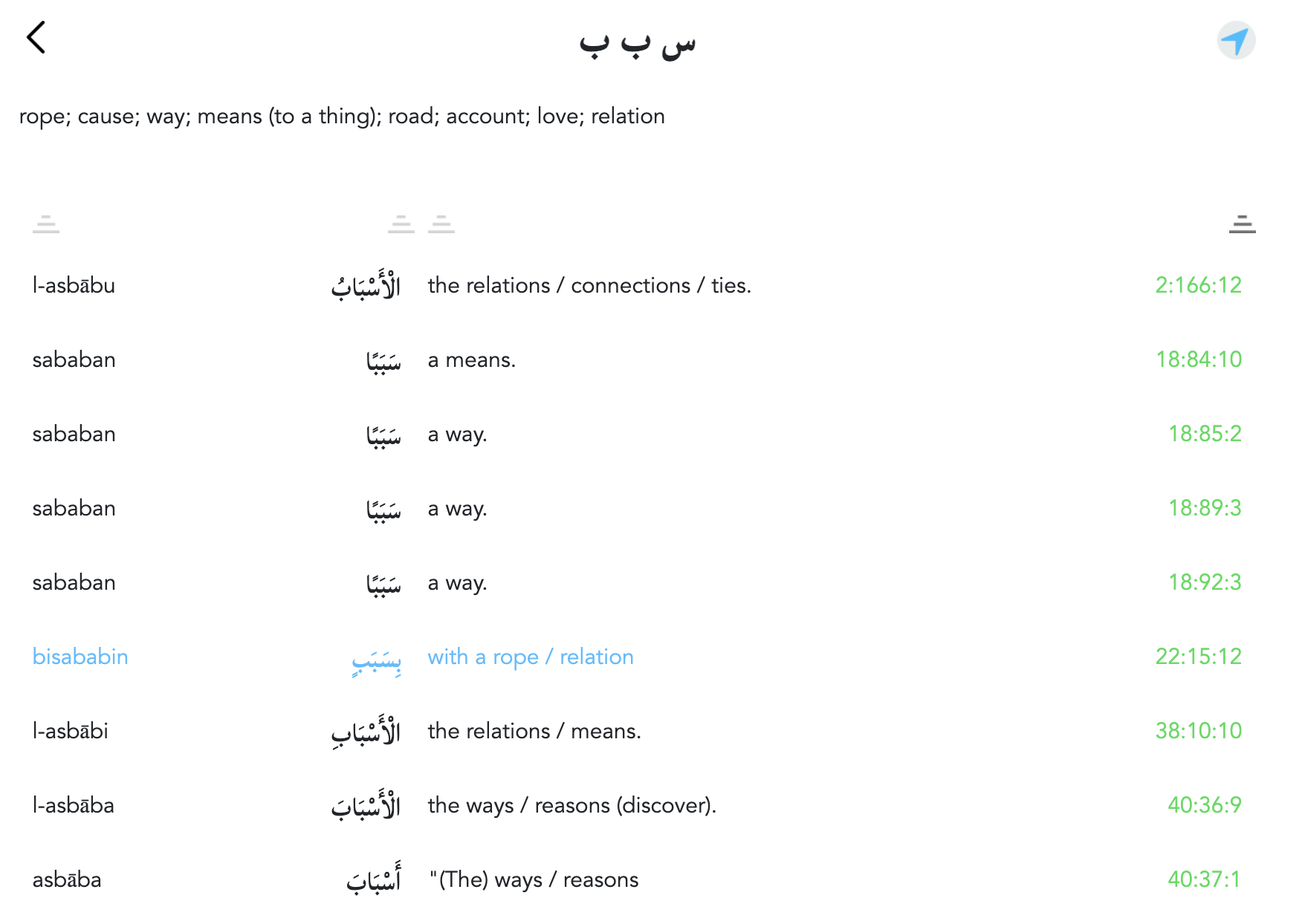Click the back arrow icon
The image size is (1302, 924).
click(36, 38)
